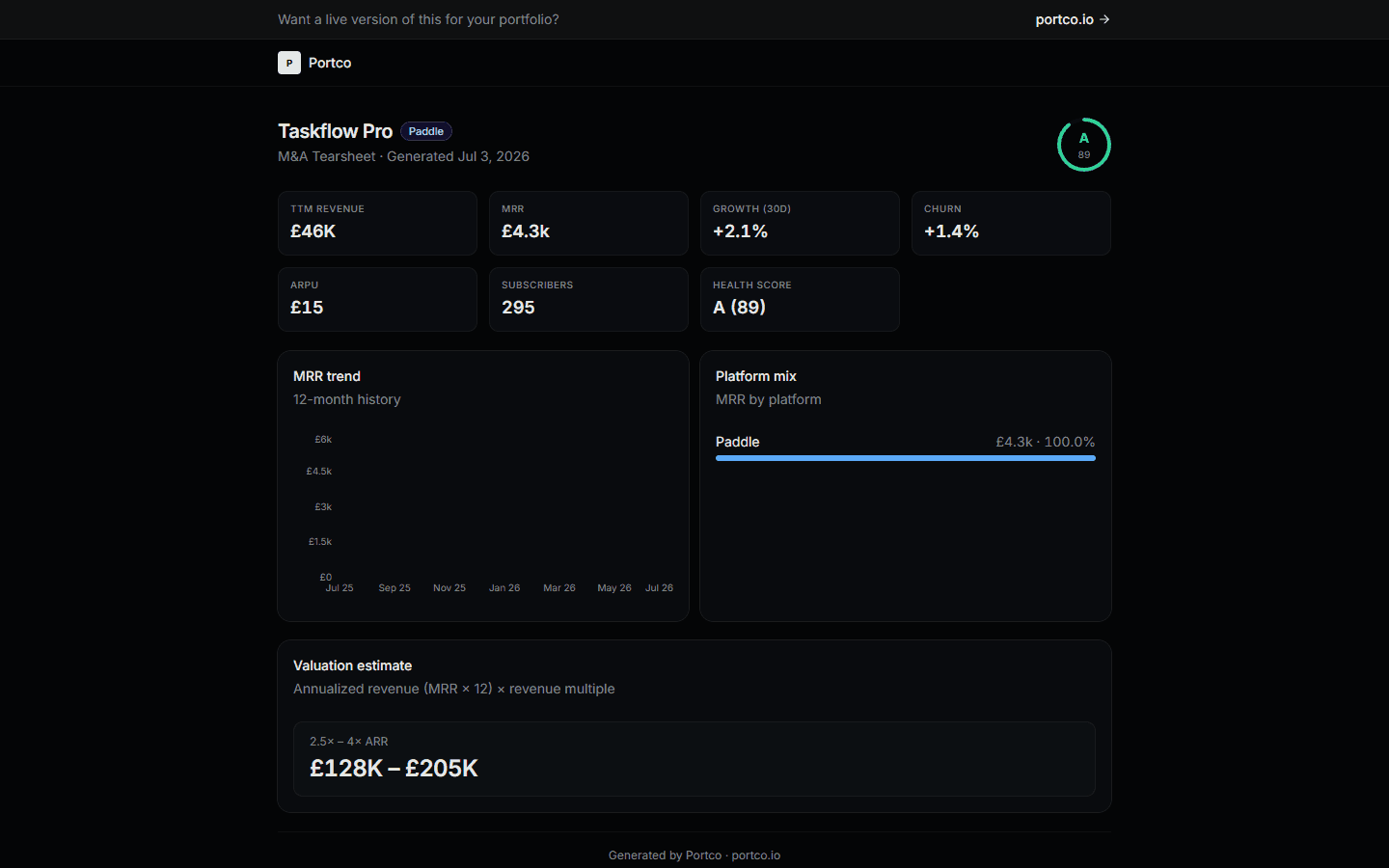Click the £128K – £205K valuation range
The height and width of the screenshot is (868, 1389).
tap(394, 768)
